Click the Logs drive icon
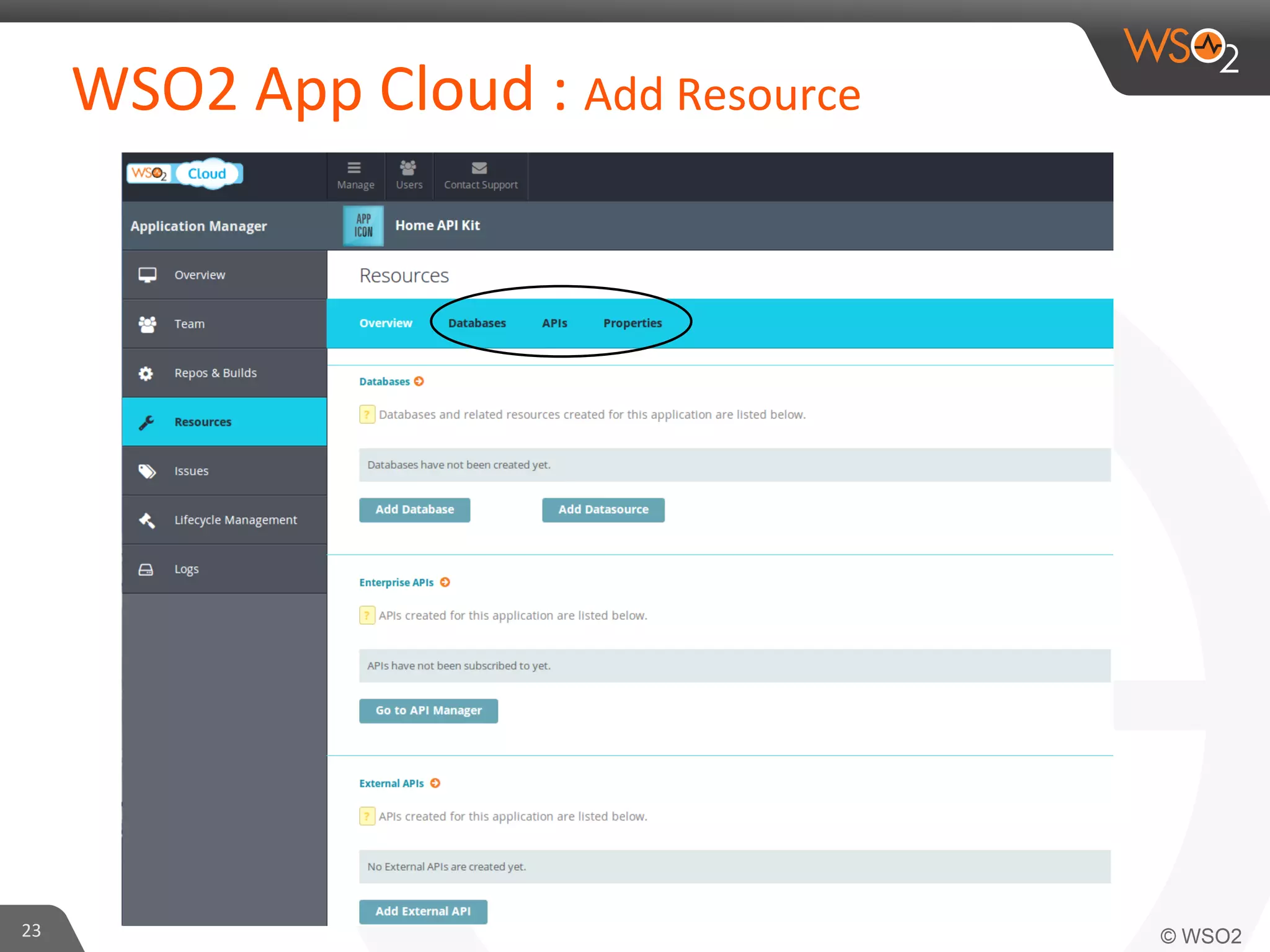 pyautogui.click(x=146, y=569)
